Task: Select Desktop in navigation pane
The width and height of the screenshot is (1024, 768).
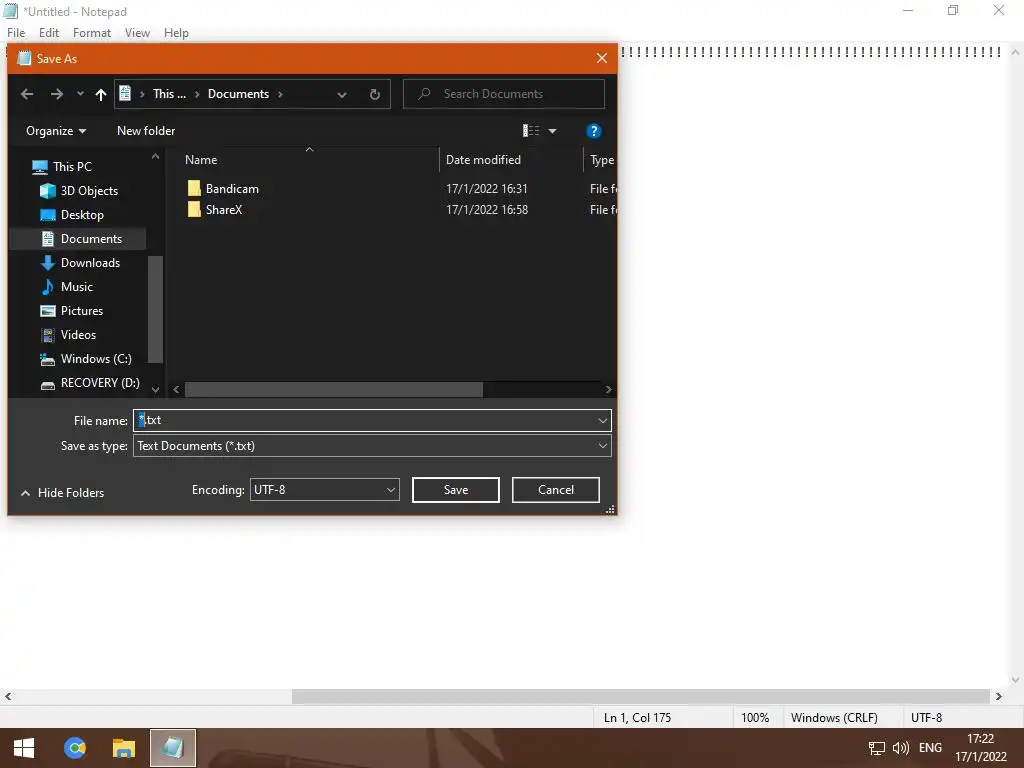Action: pyautogui.click(x=82, y=215)
